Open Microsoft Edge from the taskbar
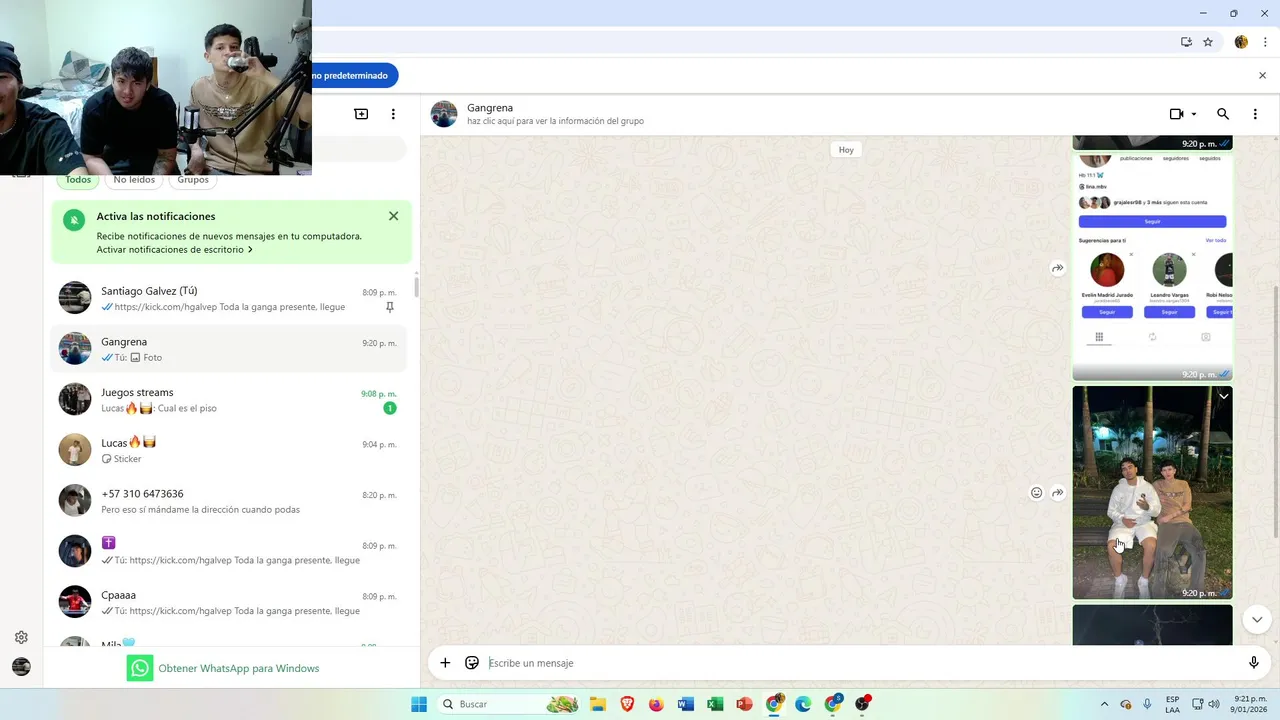This screenshot has width=1280, height=720. pyautogui.click(x=803, y=704)
